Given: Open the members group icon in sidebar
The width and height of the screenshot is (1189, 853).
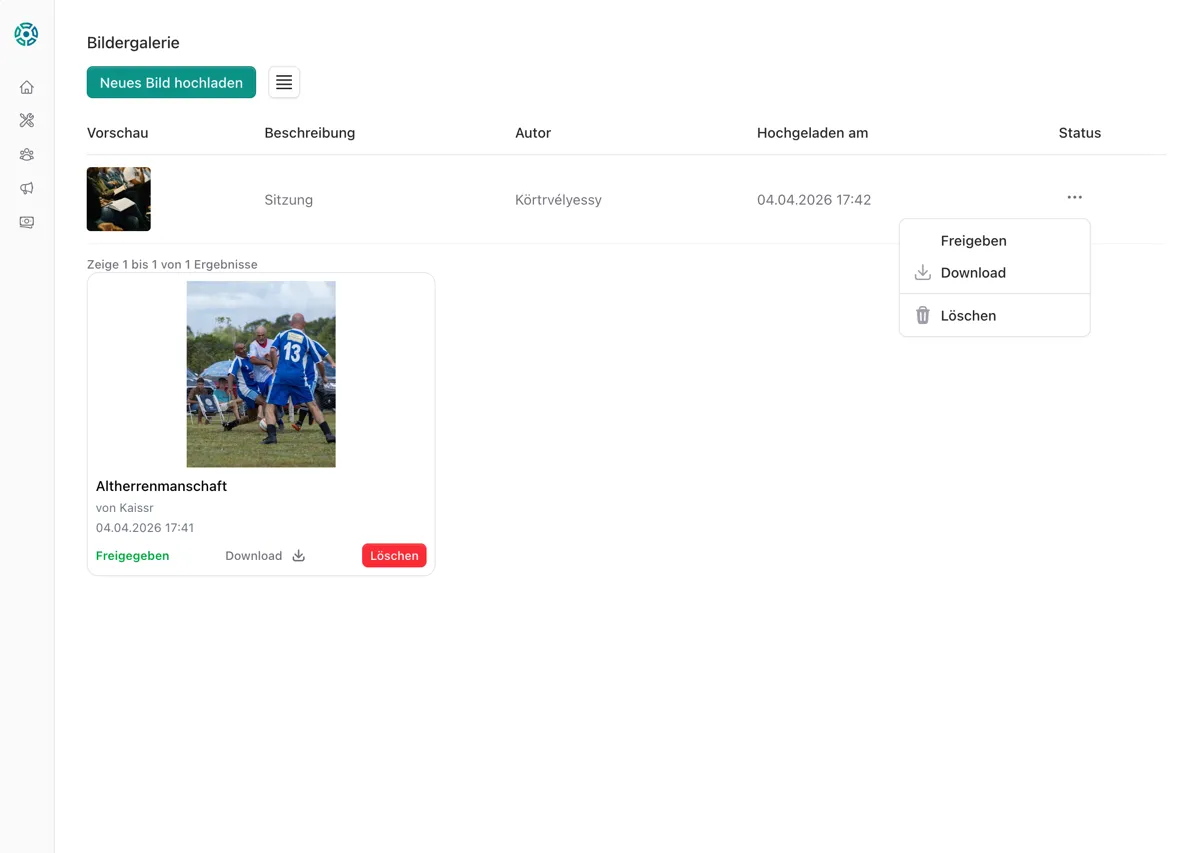Looking at the screenshot, I should [27, 155].
